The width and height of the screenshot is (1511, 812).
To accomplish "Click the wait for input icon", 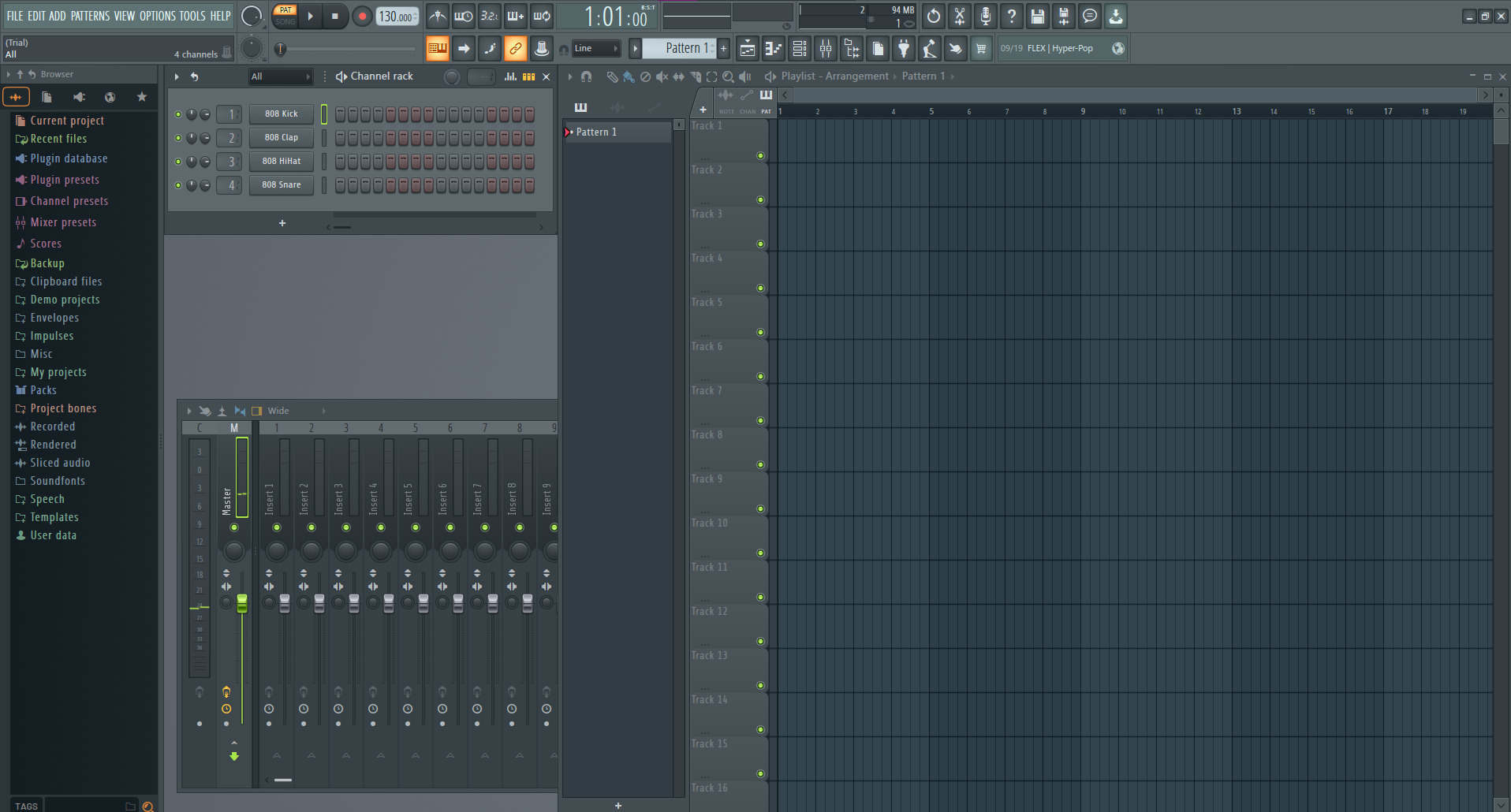I will click(x=463, y=16).
